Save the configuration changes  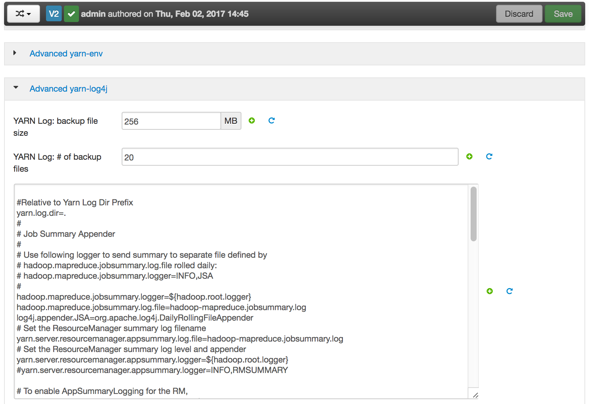pos(563,14)
